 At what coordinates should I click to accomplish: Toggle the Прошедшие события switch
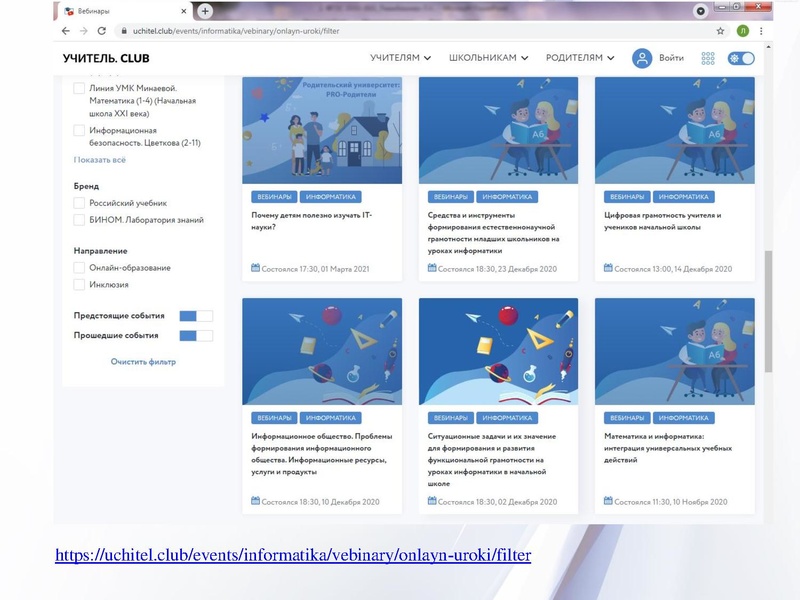[195, 336]
